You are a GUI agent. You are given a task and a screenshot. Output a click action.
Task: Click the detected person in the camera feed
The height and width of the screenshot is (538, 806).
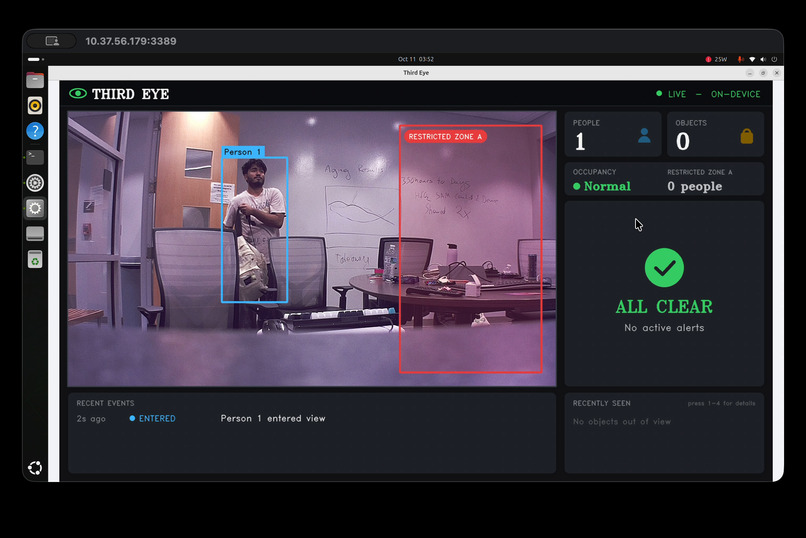click(x=254, y=230)
